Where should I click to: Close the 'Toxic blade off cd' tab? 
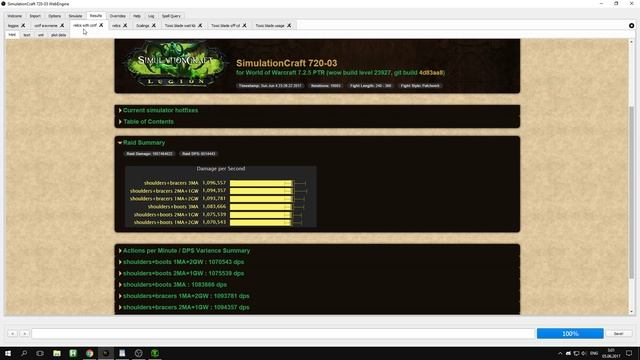244,25
